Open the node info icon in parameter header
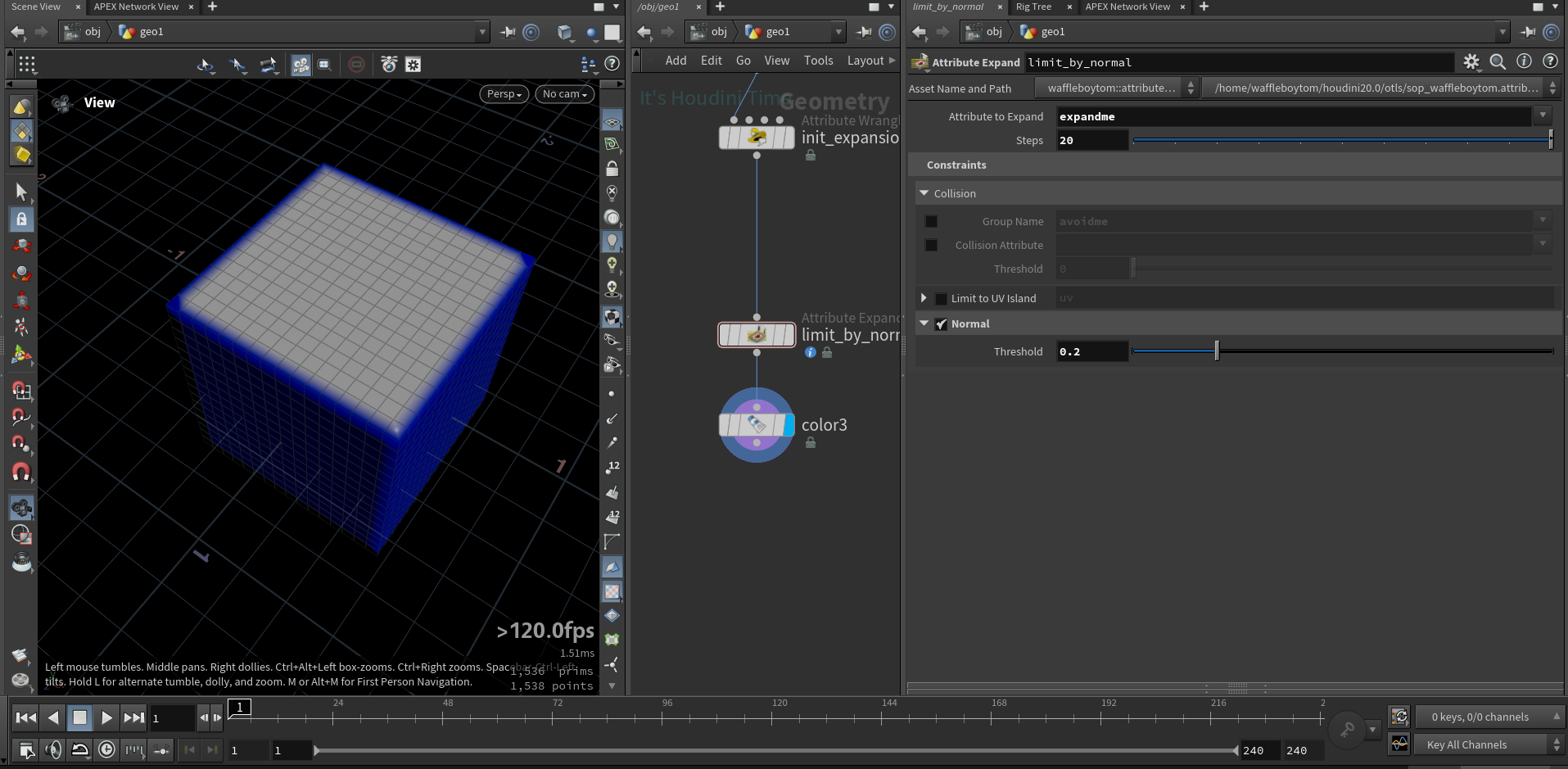 tap(1524, 61)
